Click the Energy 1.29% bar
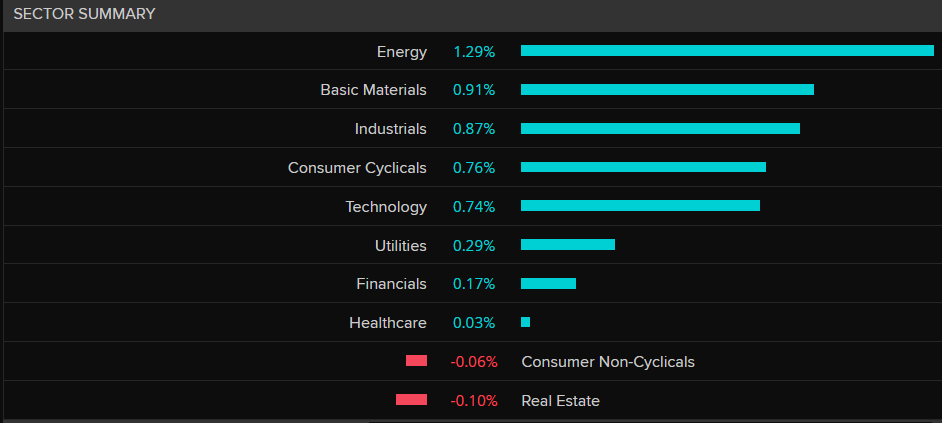This screenshot has width=942, height=423. point(727,50)
